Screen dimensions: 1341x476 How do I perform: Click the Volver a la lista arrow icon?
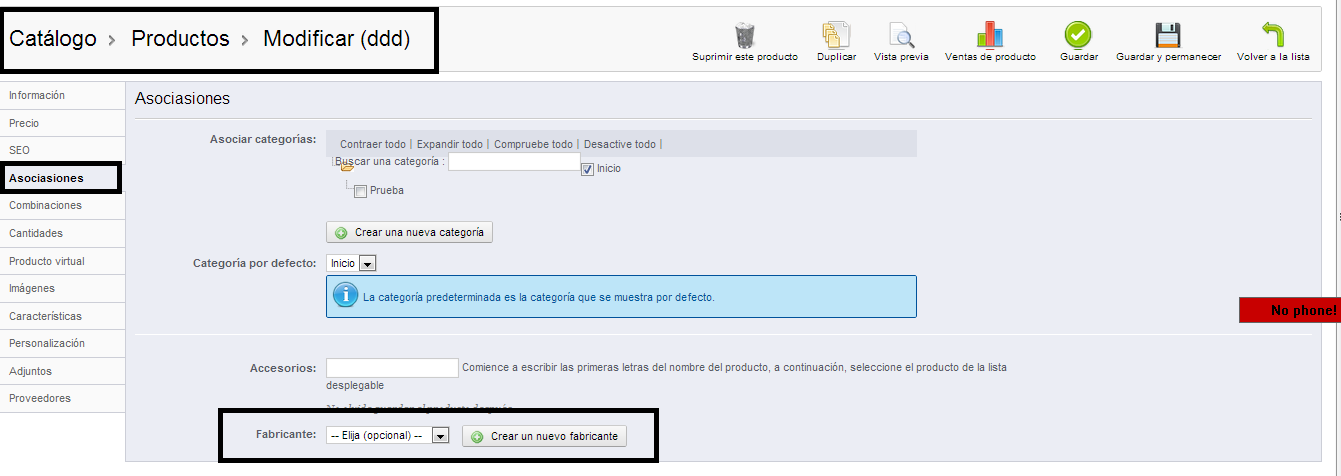(x=1273, y=35)
